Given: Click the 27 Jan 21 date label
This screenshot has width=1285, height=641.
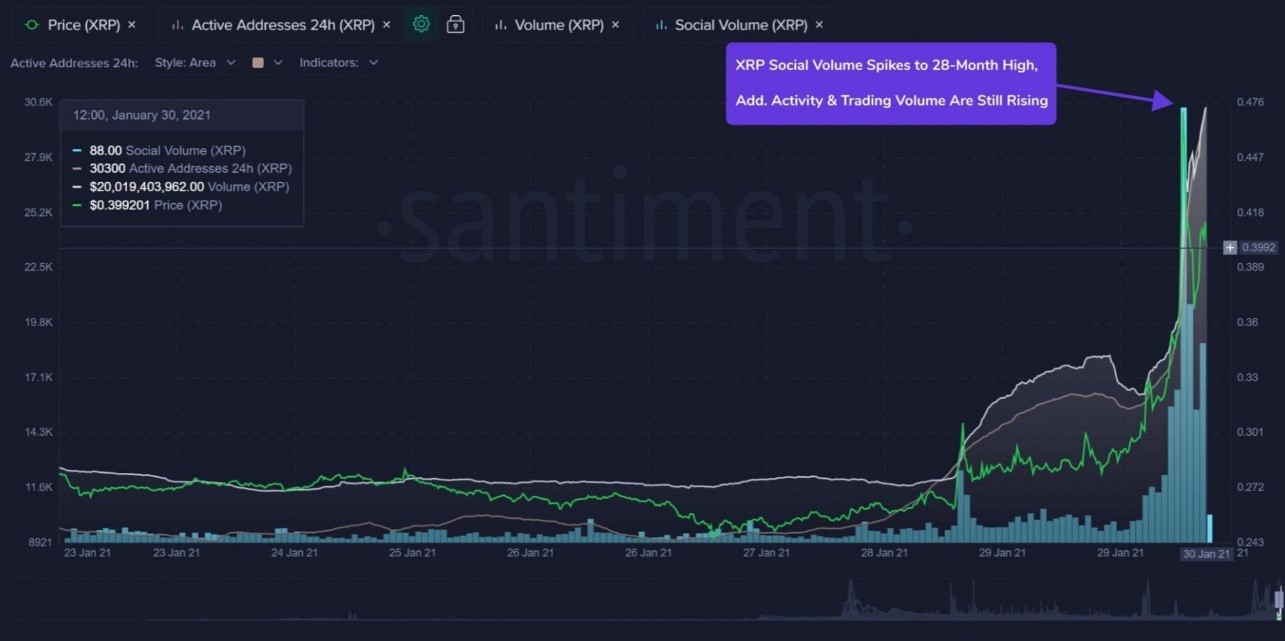Looking at the screenshot, I should pos(766,553).
